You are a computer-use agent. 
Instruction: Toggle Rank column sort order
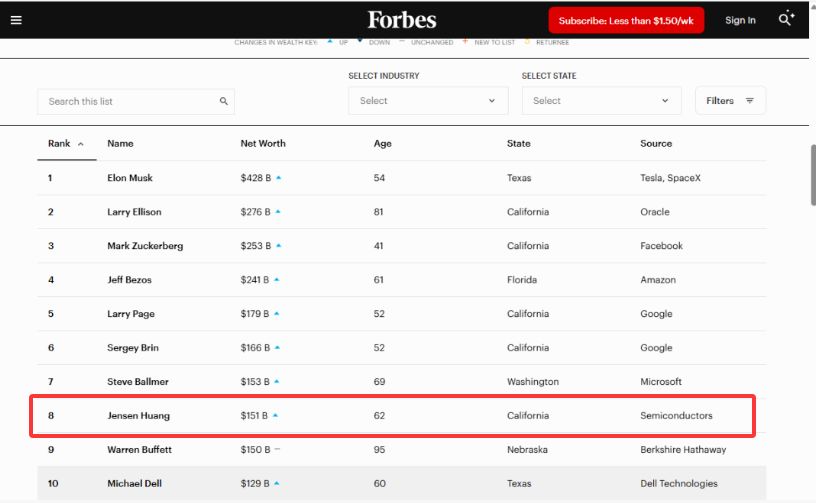point(66,144)
